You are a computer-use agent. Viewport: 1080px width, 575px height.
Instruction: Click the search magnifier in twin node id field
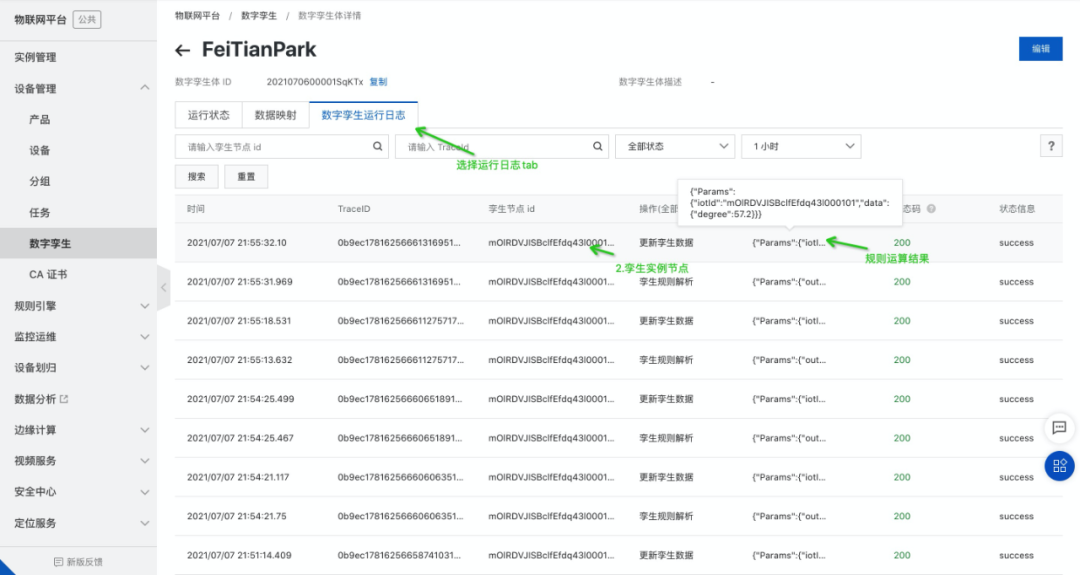click(x=377, y=146)
